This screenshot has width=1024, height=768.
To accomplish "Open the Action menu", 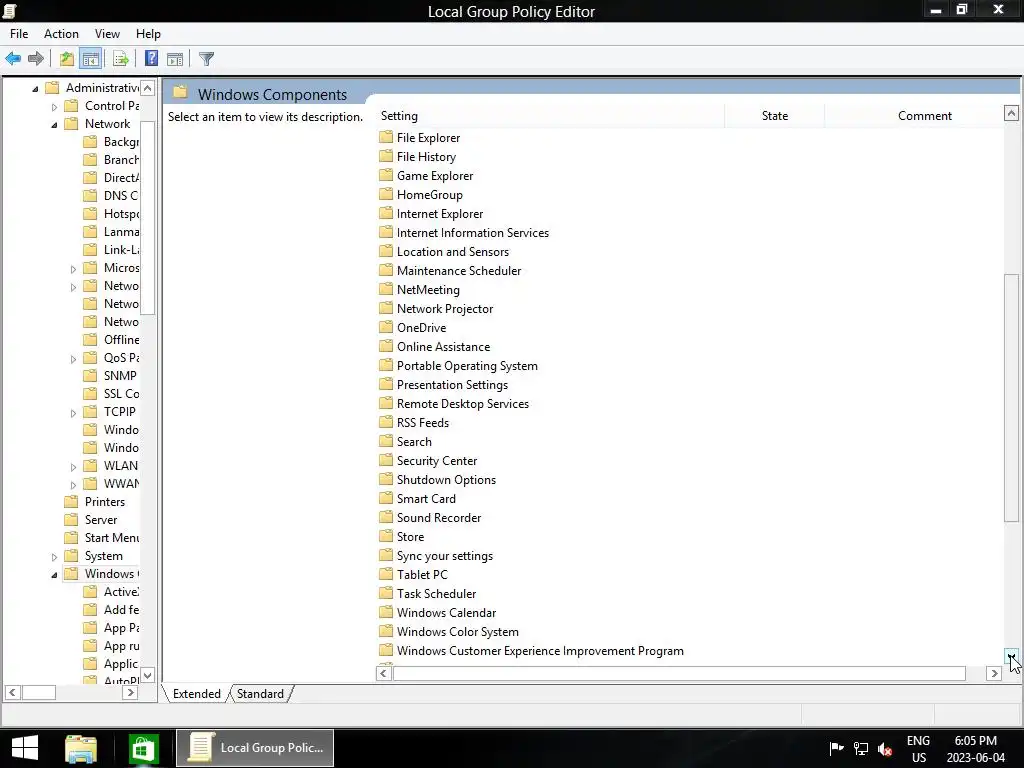I will 61,33.
